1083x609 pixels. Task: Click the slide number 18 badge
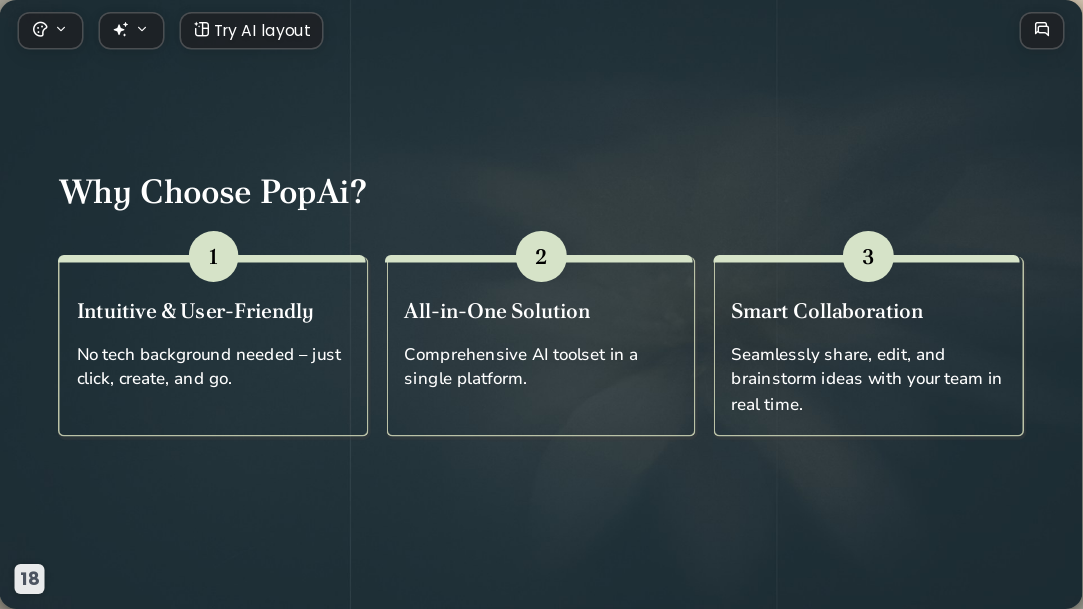coord(30,579)
